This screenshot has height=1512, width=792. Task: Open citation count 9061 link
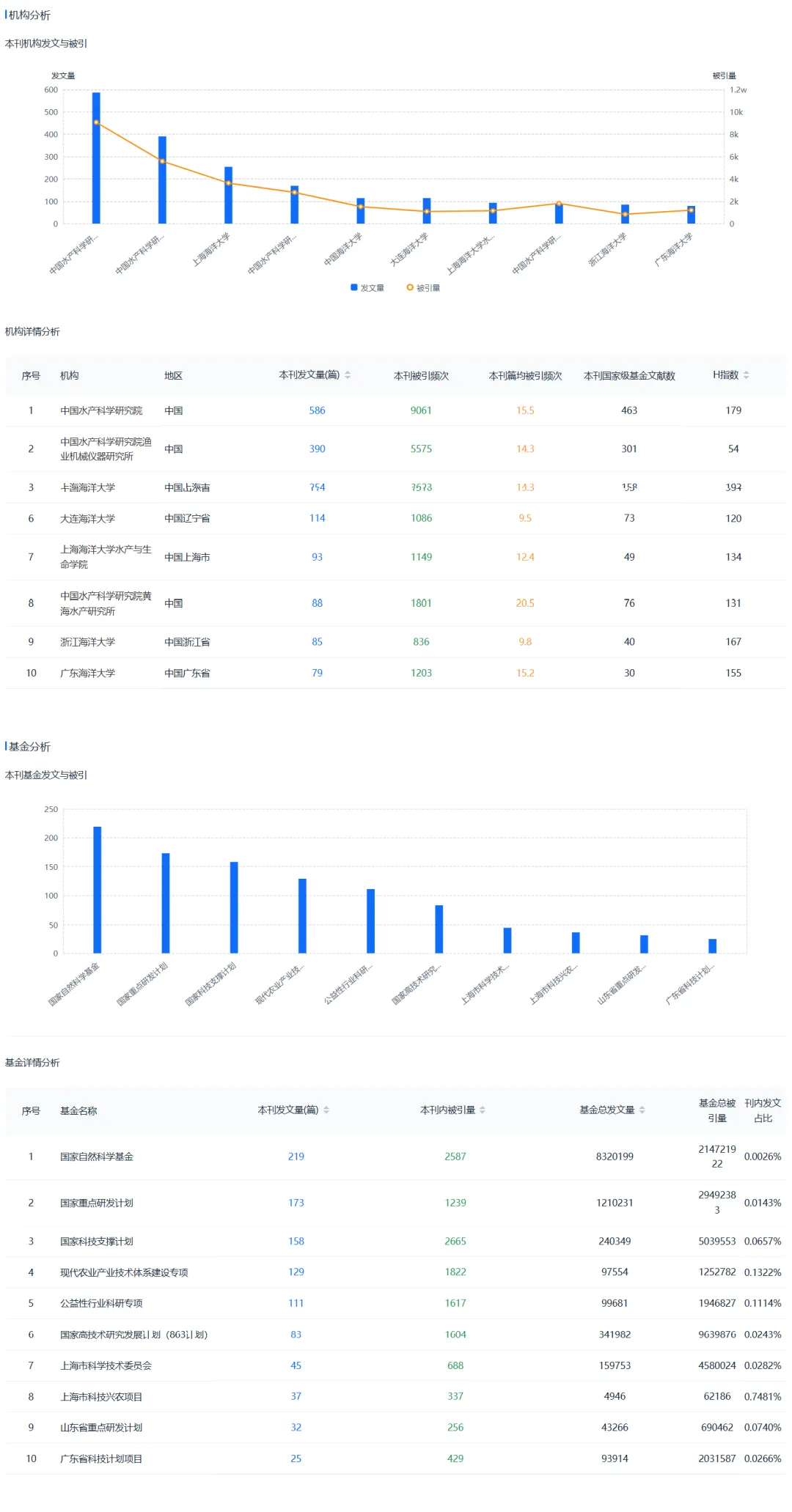pos(421,410)
